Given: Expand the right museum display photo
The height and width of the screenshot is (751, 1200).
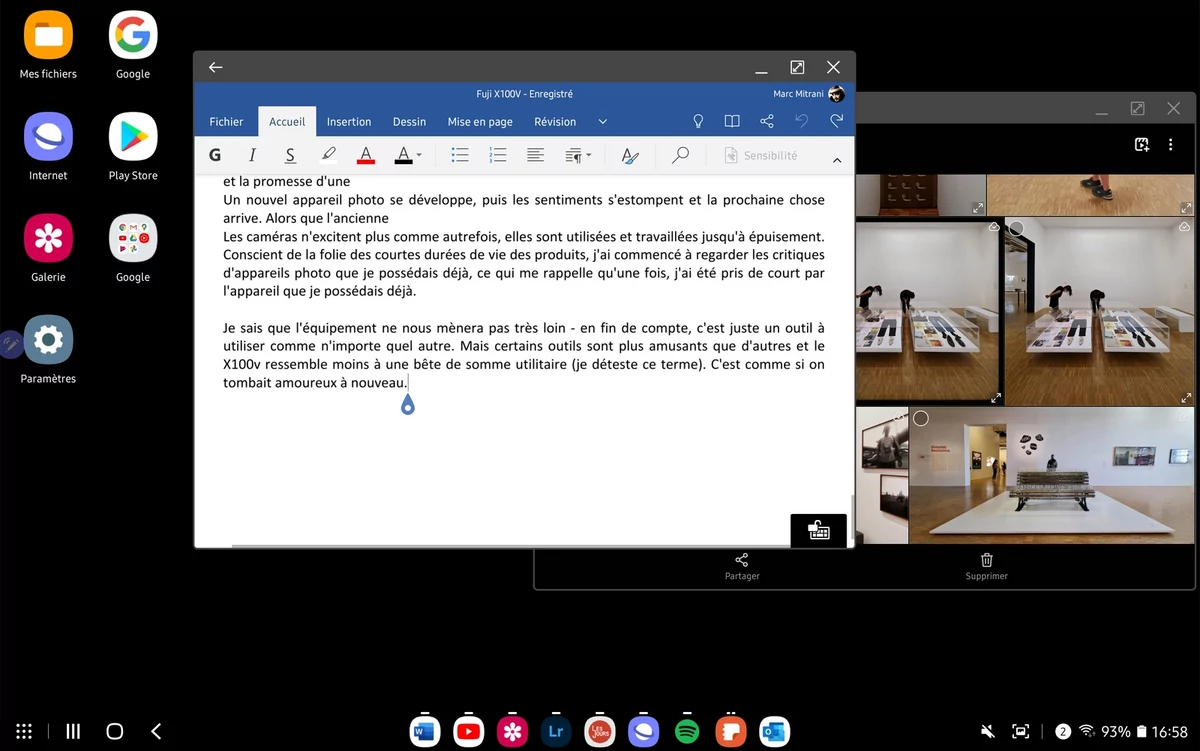Looking at the screenshot, I should [x=1187, y=397].
